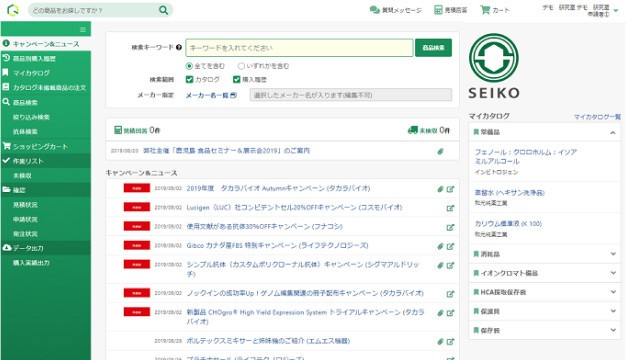The height and width of the screenshot is (360, 627).
Task: Uncheck the 購入履歴 search scope checkbox
Action: tap(236, 79)
